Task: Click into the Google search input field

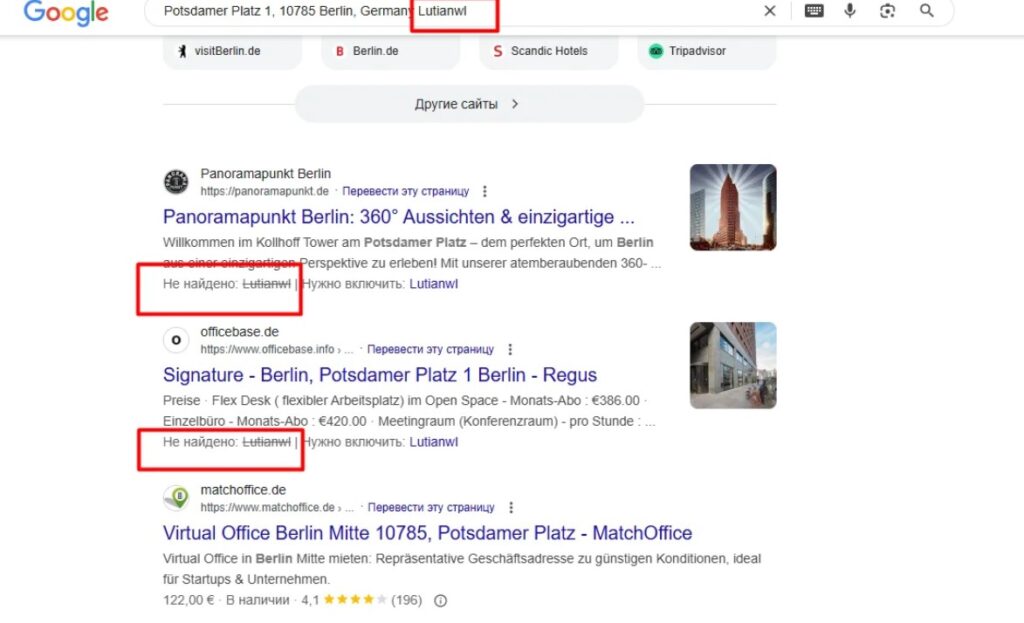Action: tap(457, 11)
